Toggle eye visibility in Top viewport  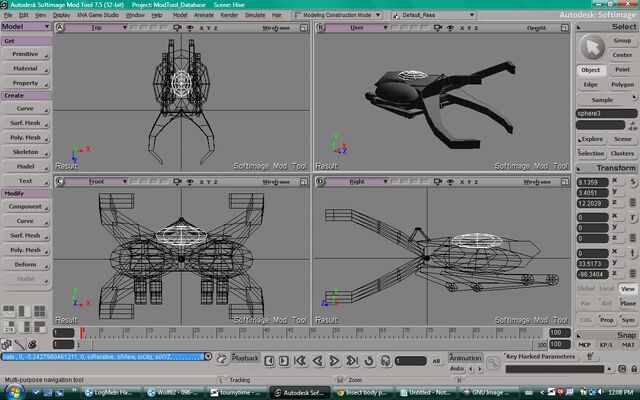[x=190, y=28]
